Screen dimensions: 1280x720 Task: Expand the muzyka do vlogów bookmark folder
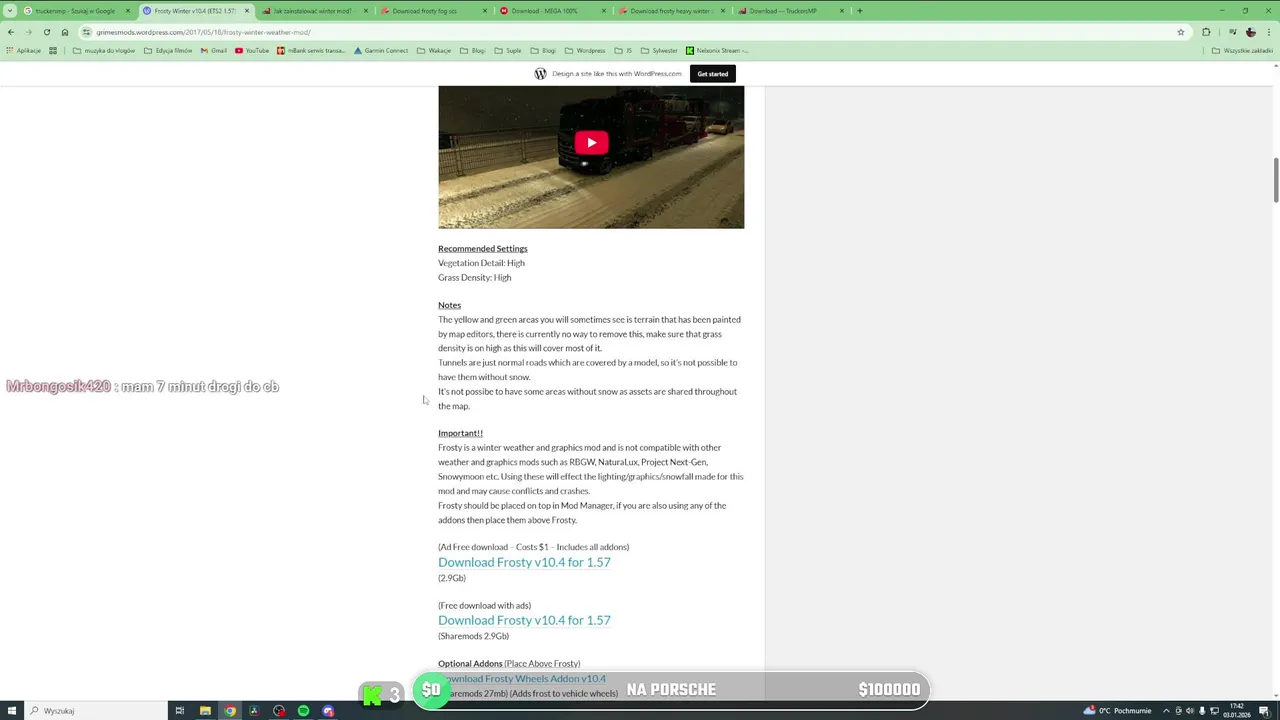point(104,50)
